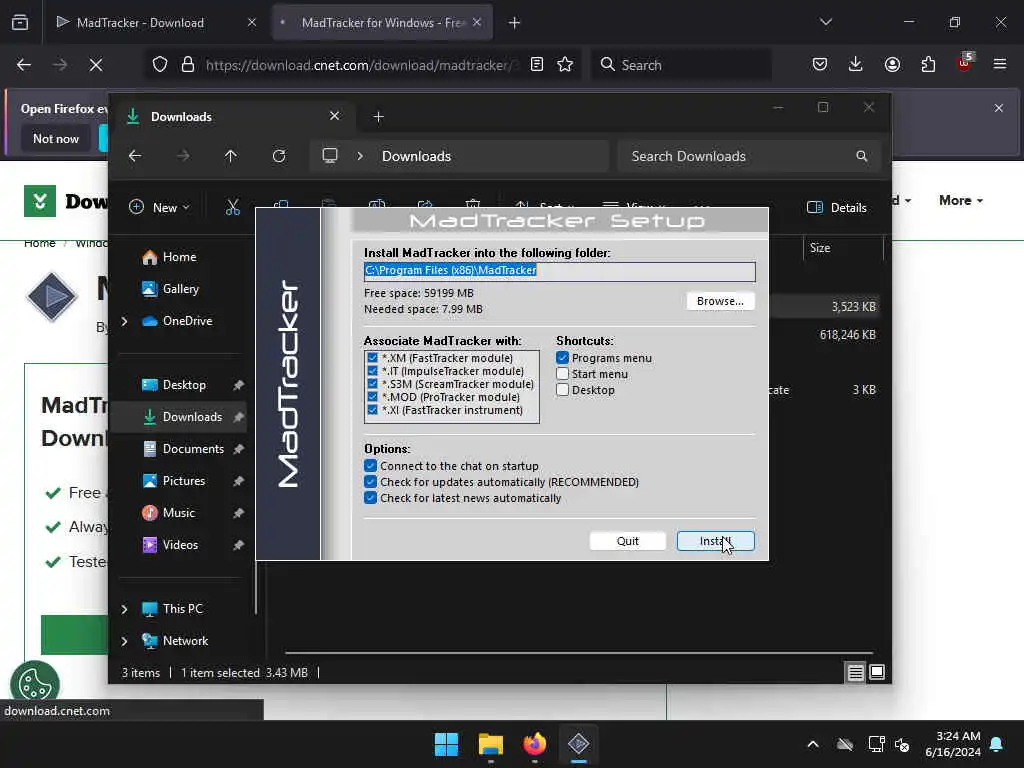The height and width of the screenshot is (768, 1024).
Task: Click the Firefox Search box
Action: (x=681, y=65)
